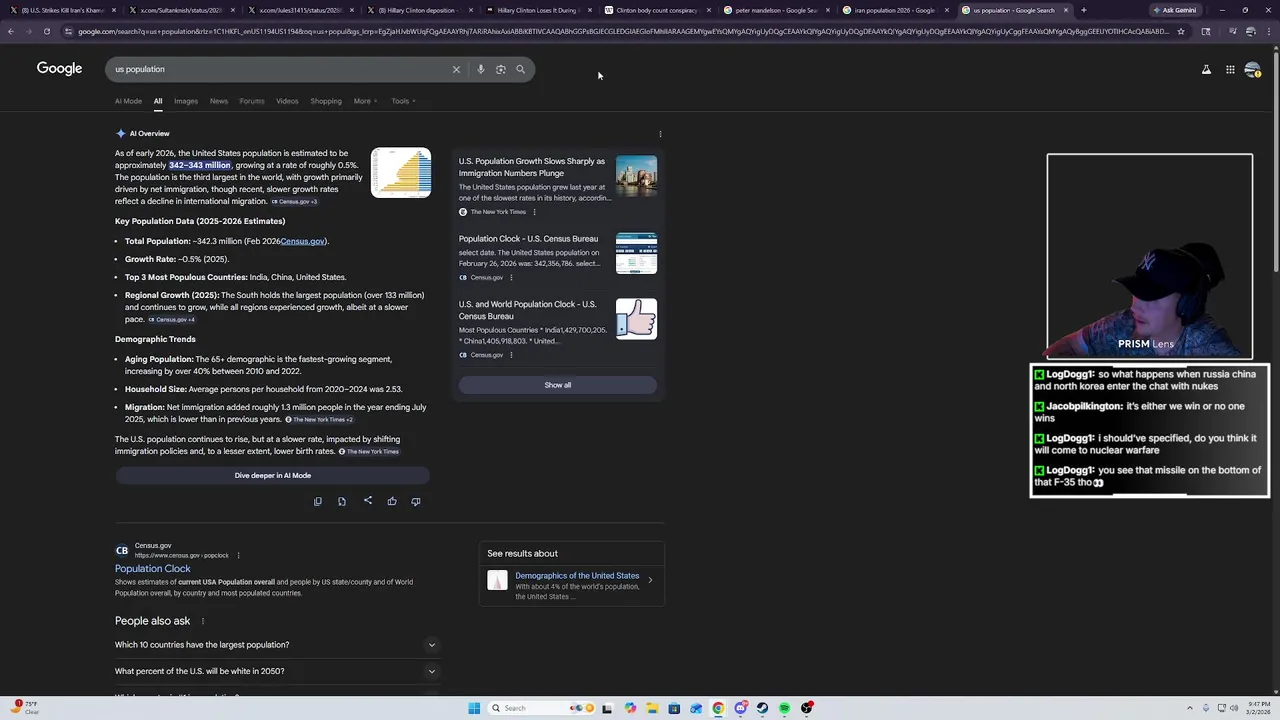Copy the AI Overview text

(x=318, y=501)
